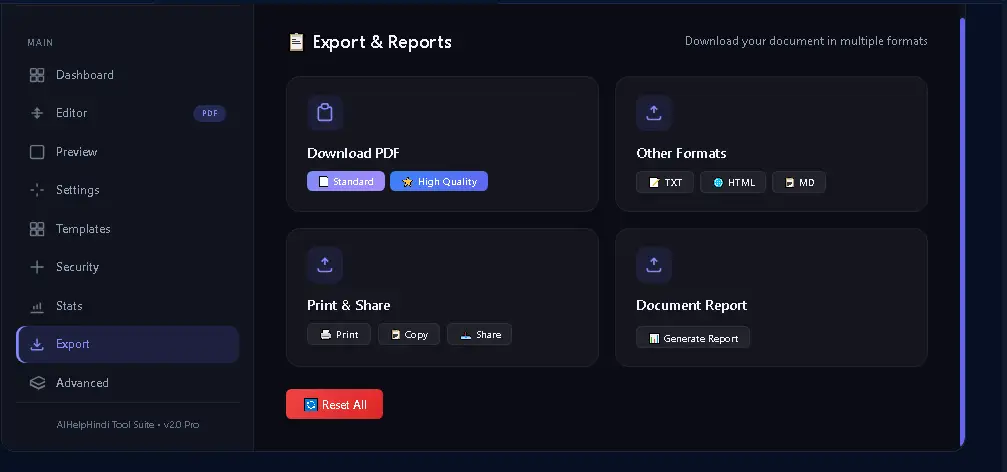Click the 'MAIN' sidebar label
1007x472 pixels.
tap(40, 42)
